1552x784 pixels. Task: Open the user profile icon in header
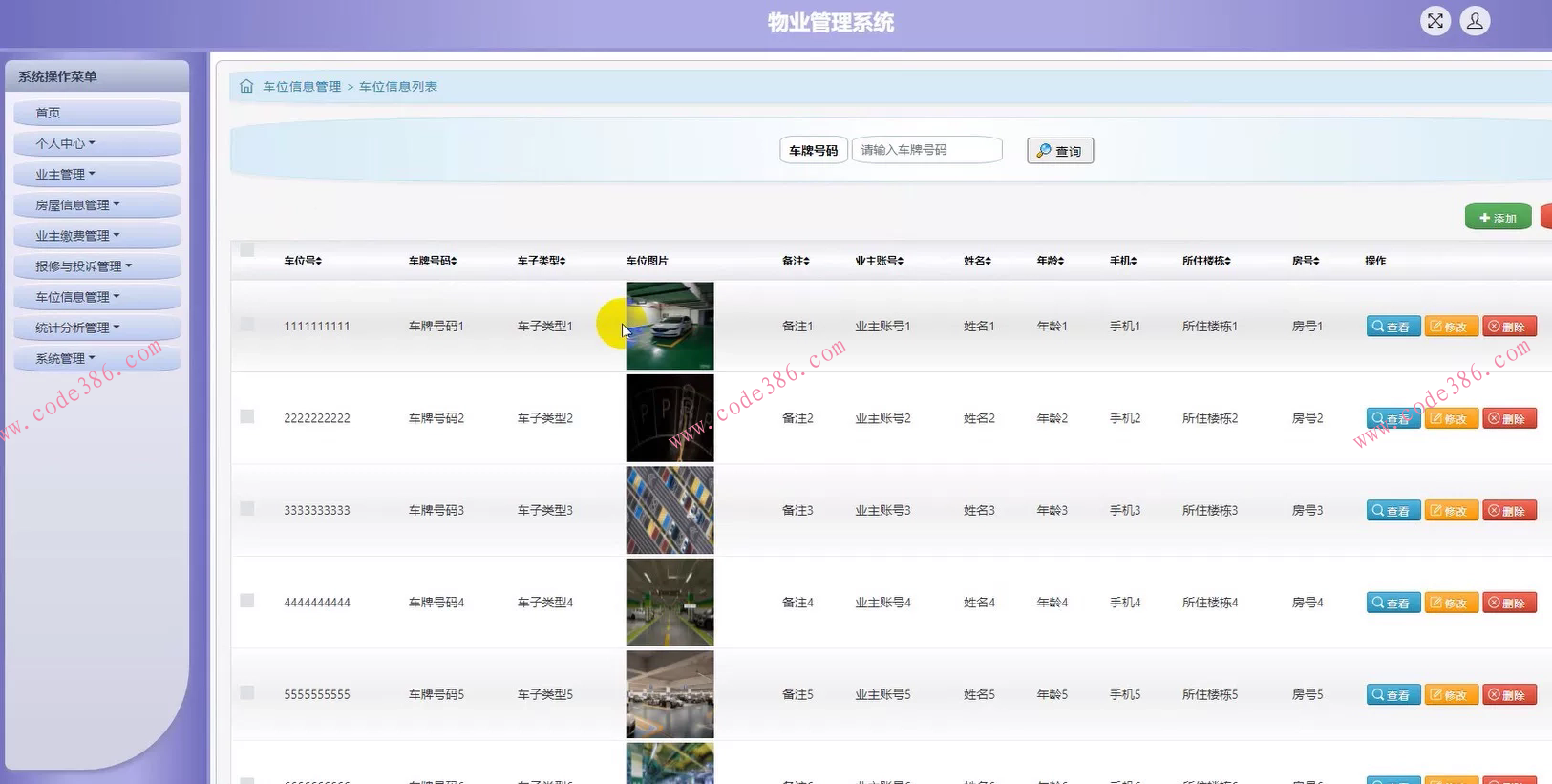(1475, 21)
